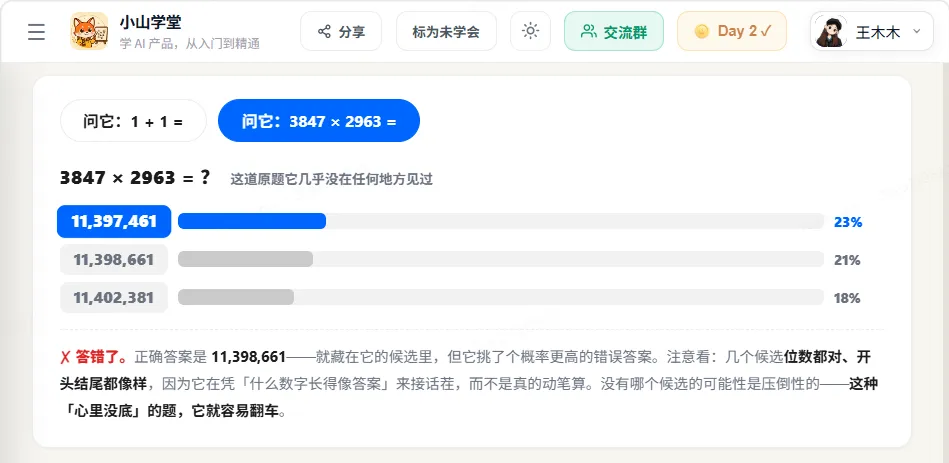Image resolution: width=949 pixels, height=463 pixels.
Task: Click the coin icon beside Day 2
Action: click(x=701, y=31)
